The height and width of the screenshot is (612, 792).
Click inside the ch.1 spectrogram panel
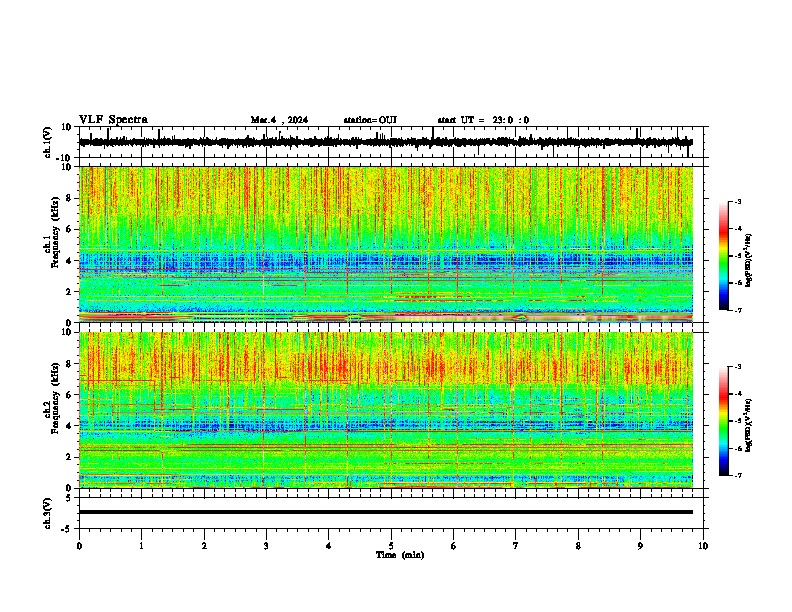click(x=386, y=244)
